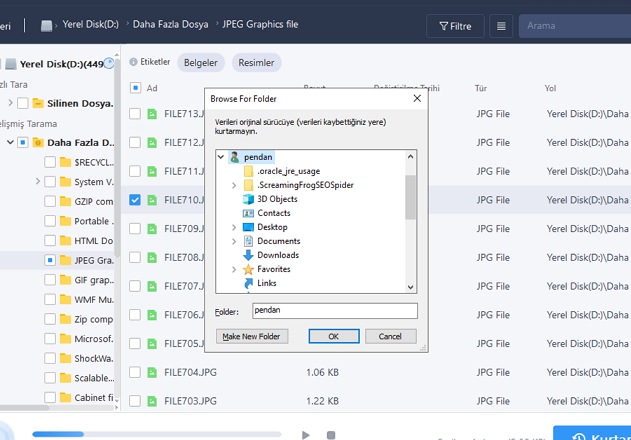
Task: Check the FILE703.JPG checkbox
Action: tap(135, 401)
